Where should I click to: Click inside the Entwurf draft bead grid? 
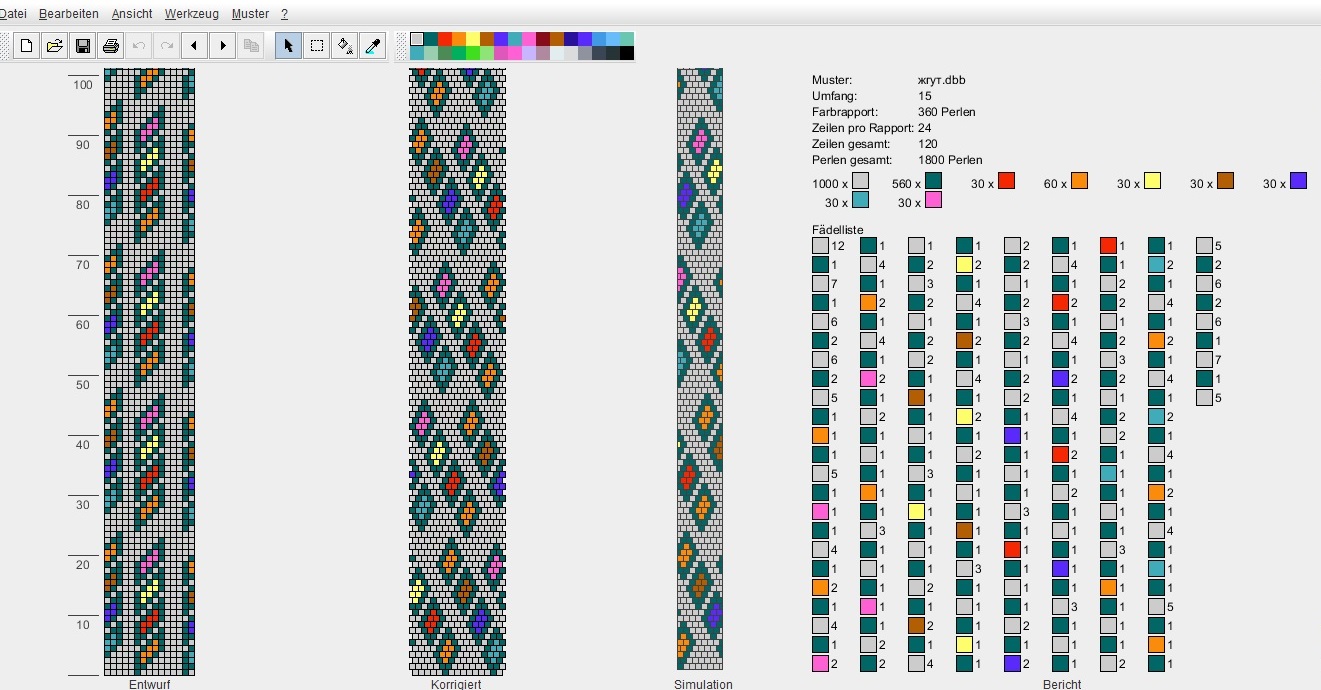149,372
